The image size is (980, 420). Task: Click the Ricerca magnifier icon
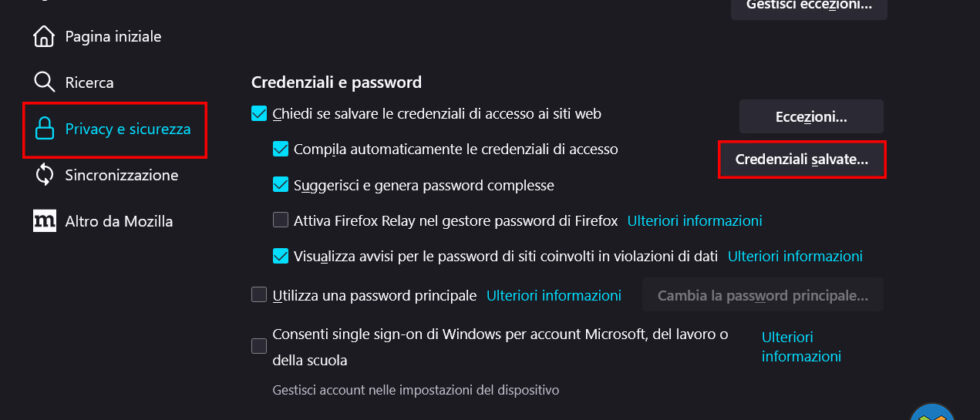pos(44,82)
